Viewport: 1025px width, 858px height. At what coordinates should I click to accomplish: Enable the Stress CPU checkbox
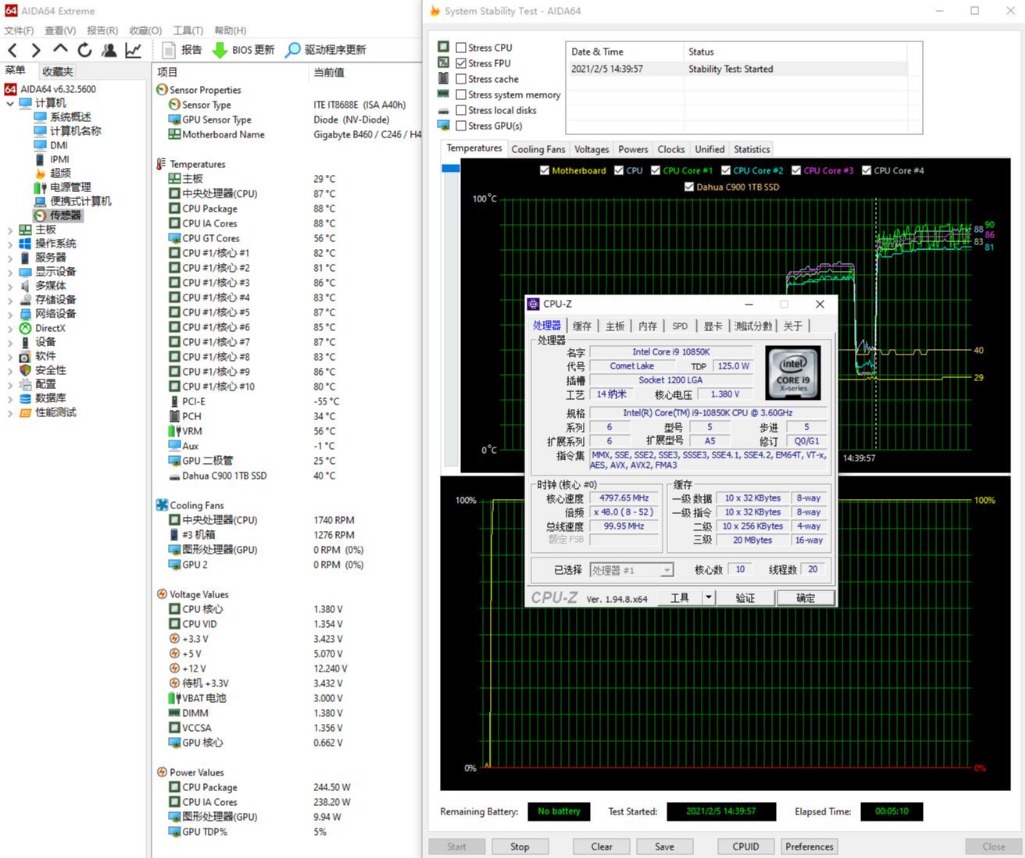461,48
